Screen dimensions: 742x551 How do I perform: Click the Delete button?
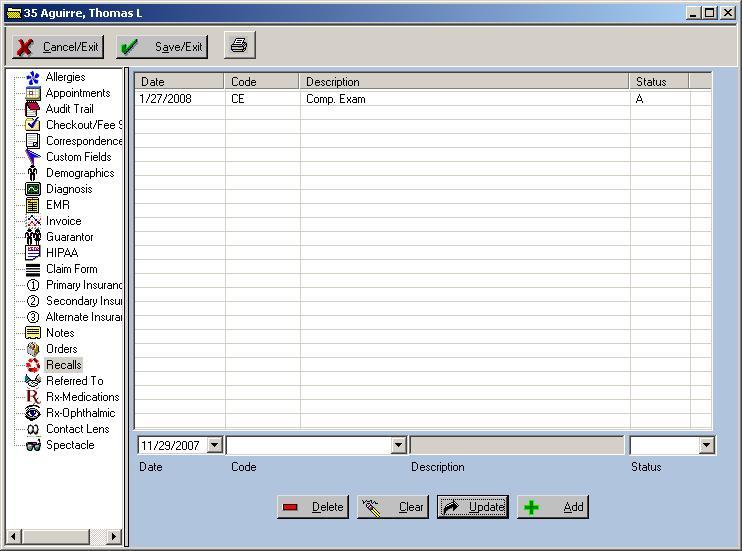[x=313, y=507]
